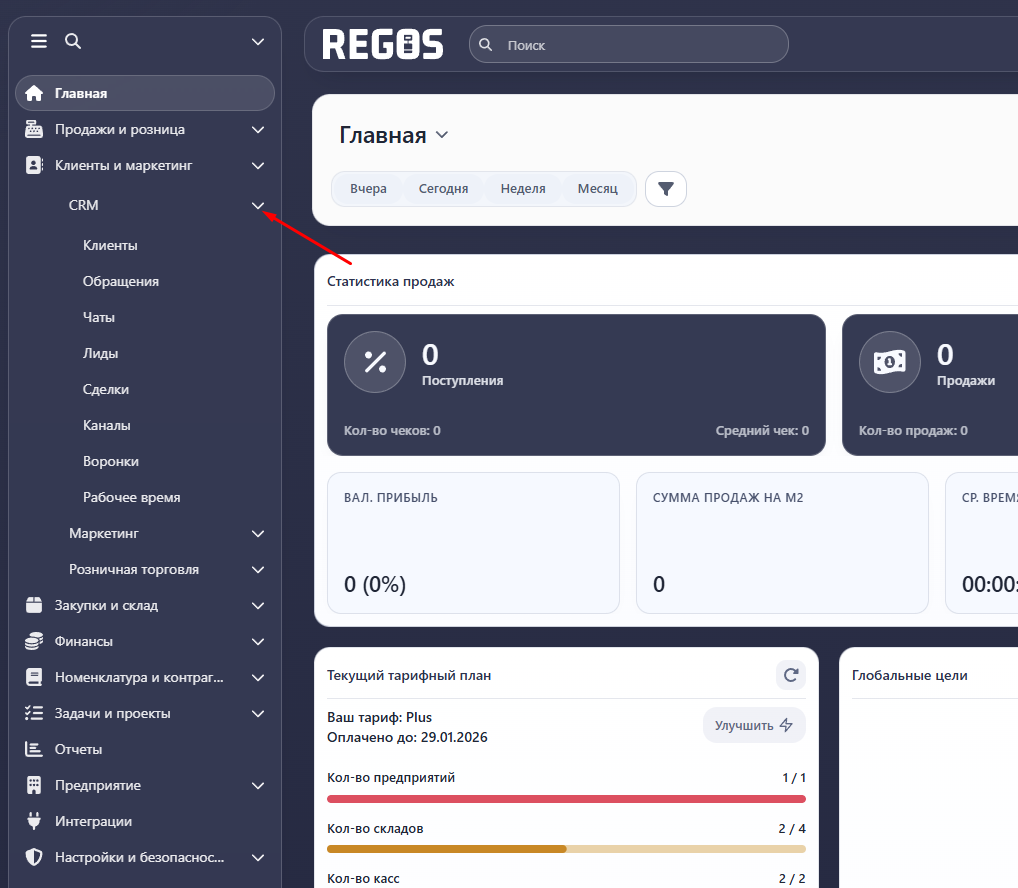
Task: Click the sidebar search magnifier icon
Action: tap(72, 41)
